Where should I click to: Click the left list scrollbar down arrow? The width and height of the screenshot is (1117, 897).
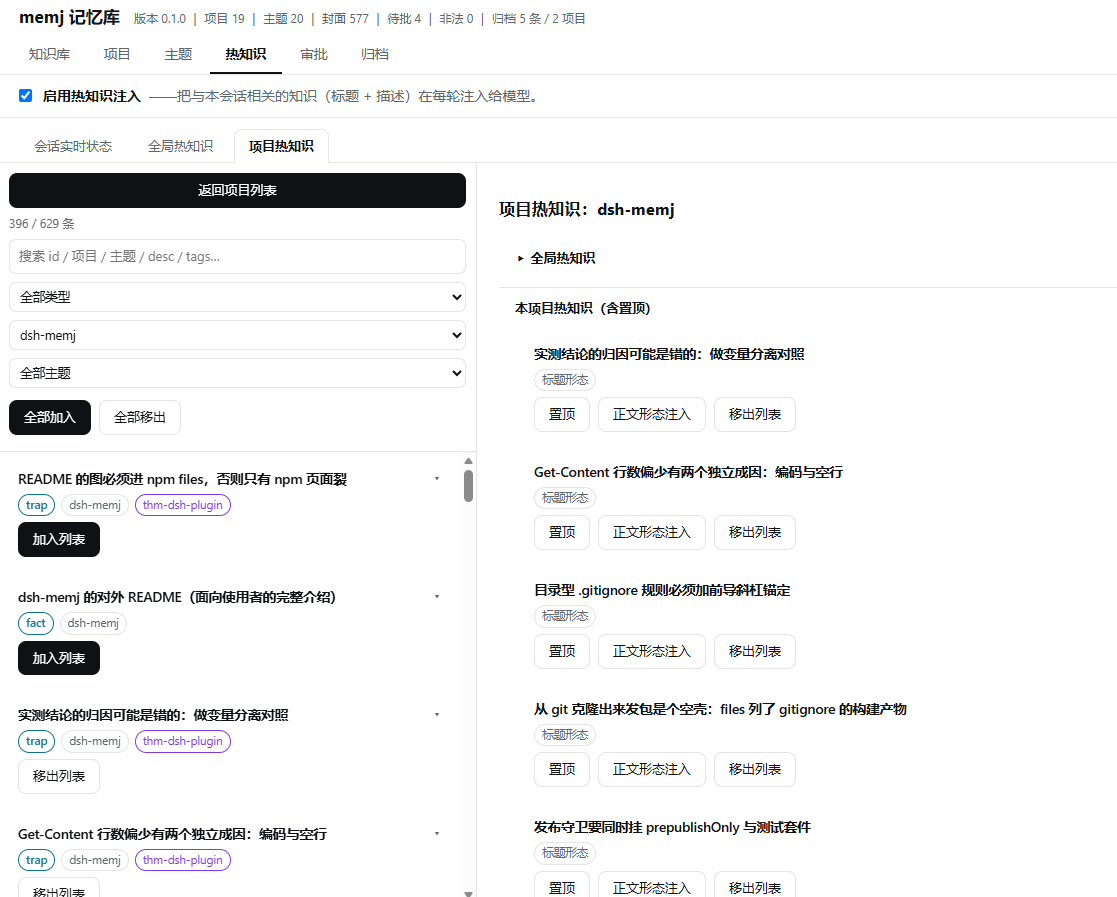[468, 893]
